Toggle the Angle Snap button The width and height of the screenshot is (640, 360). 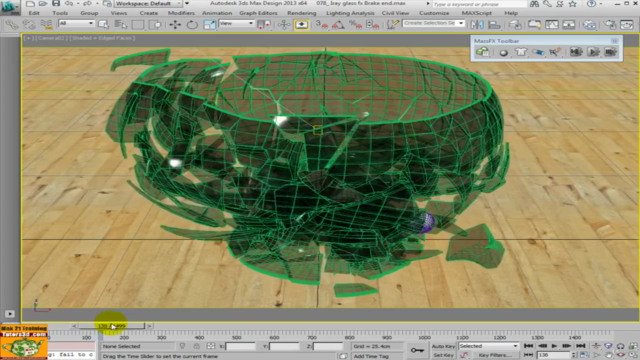pyautogui.click(x=338, y=24)
